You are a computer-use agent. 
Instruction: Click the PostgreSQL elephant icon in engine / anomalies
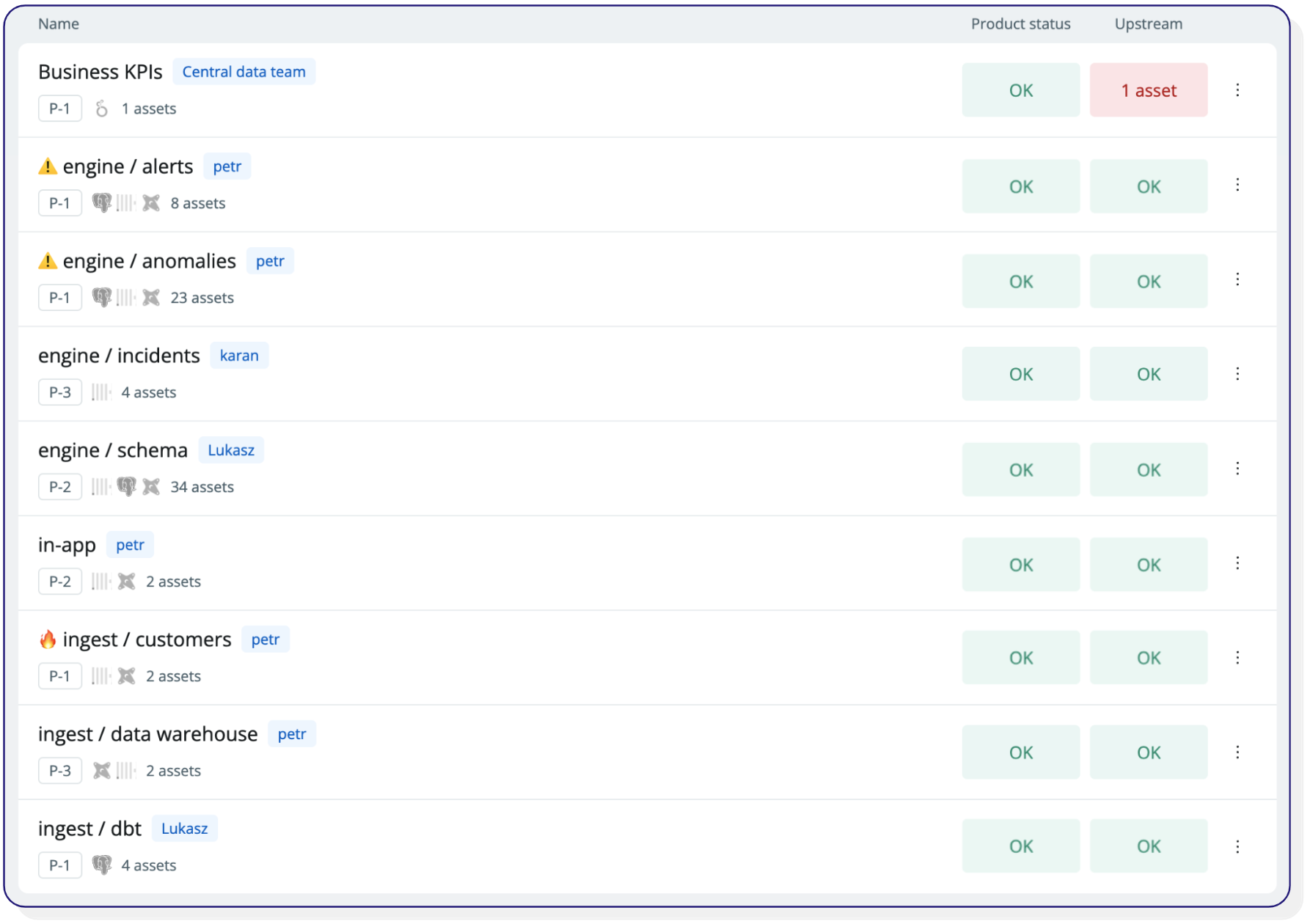tap(102, 298)
